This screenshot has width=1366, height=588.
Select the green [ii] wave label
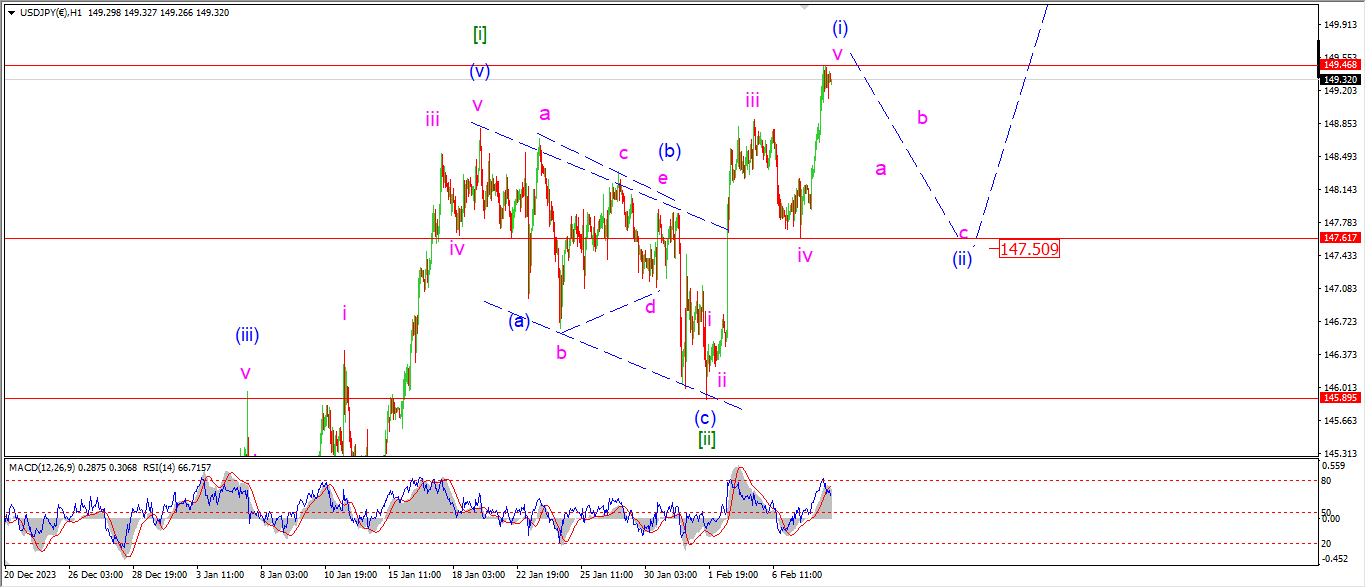706,439
